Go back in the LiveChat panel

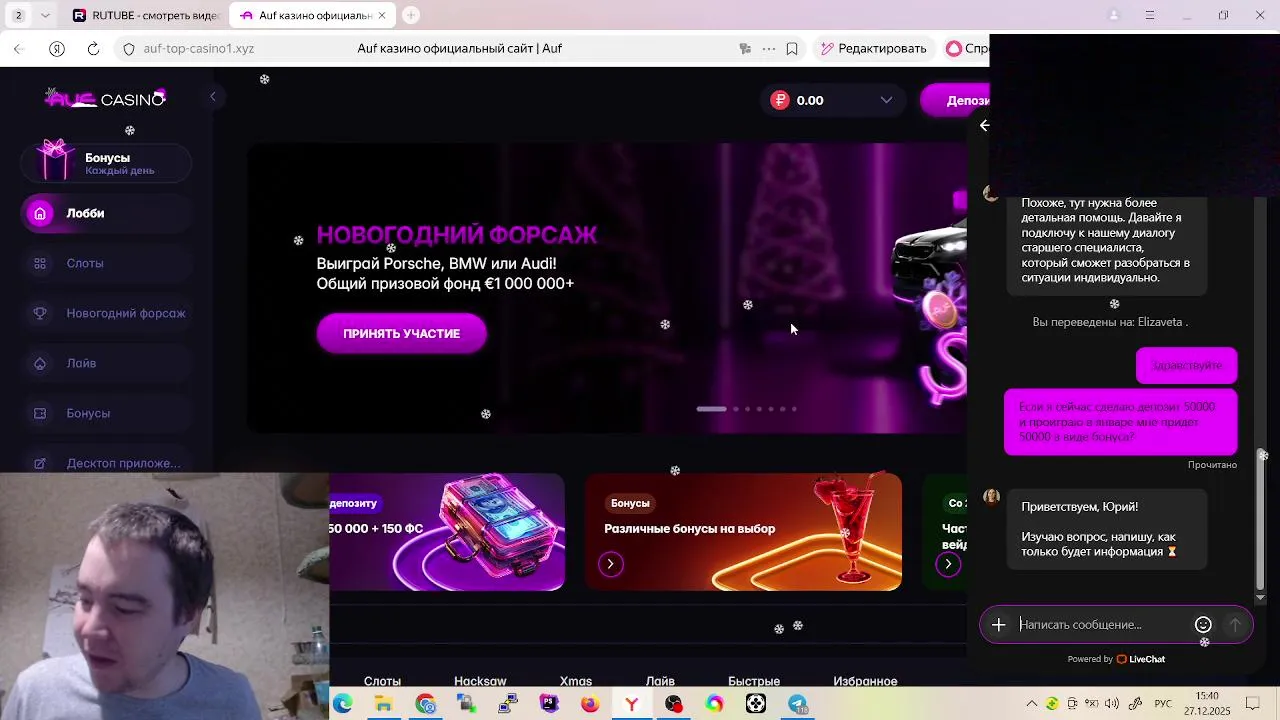tap(985, 125)
